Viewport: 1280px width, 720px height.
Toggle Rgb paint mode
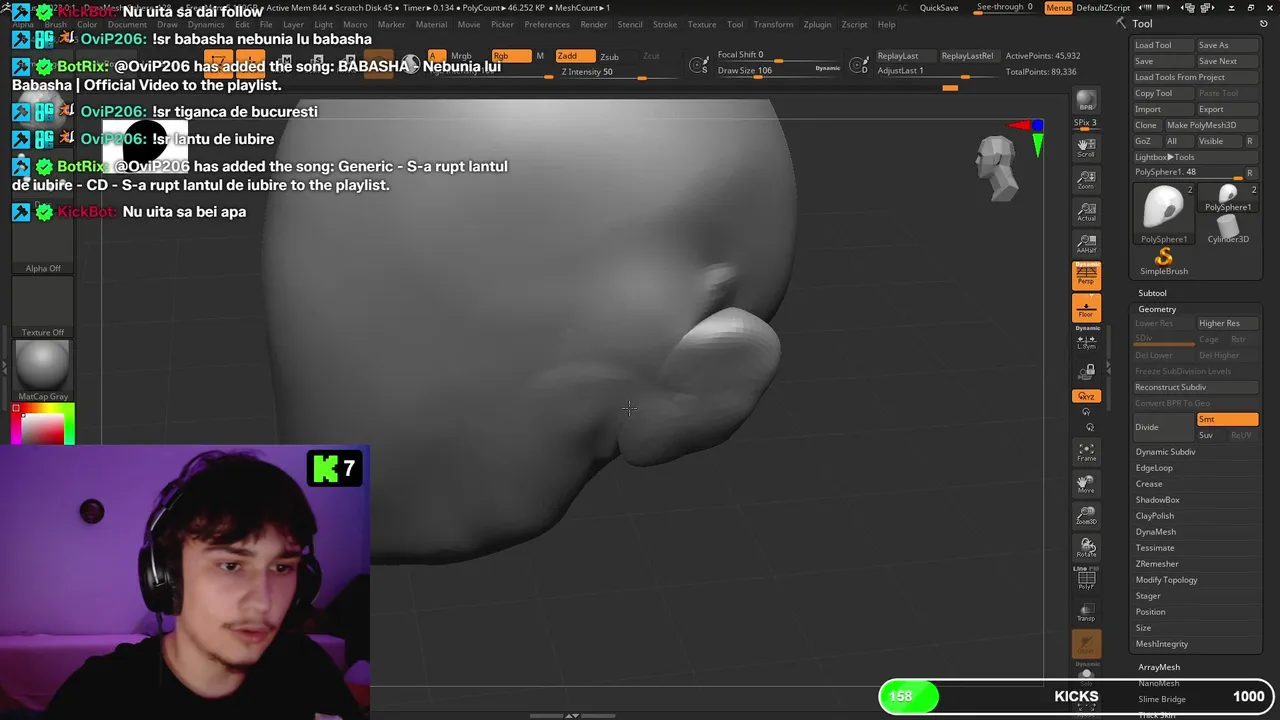point(511,56)
